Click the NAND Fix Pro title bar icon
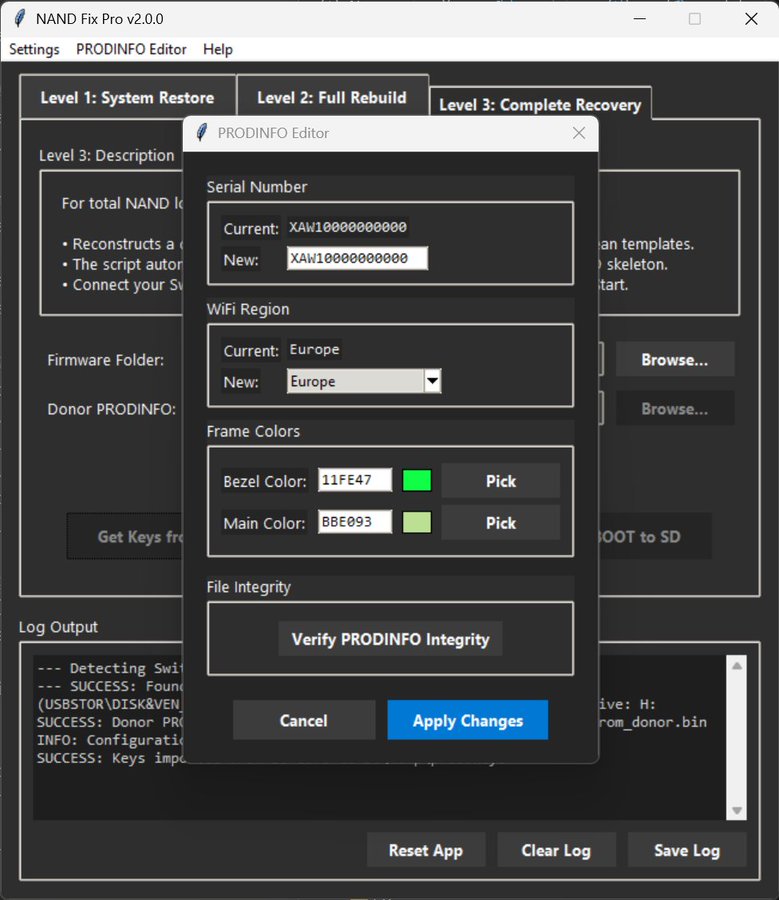The height and width of the screenshot is (900, 779). pos(19,19)
